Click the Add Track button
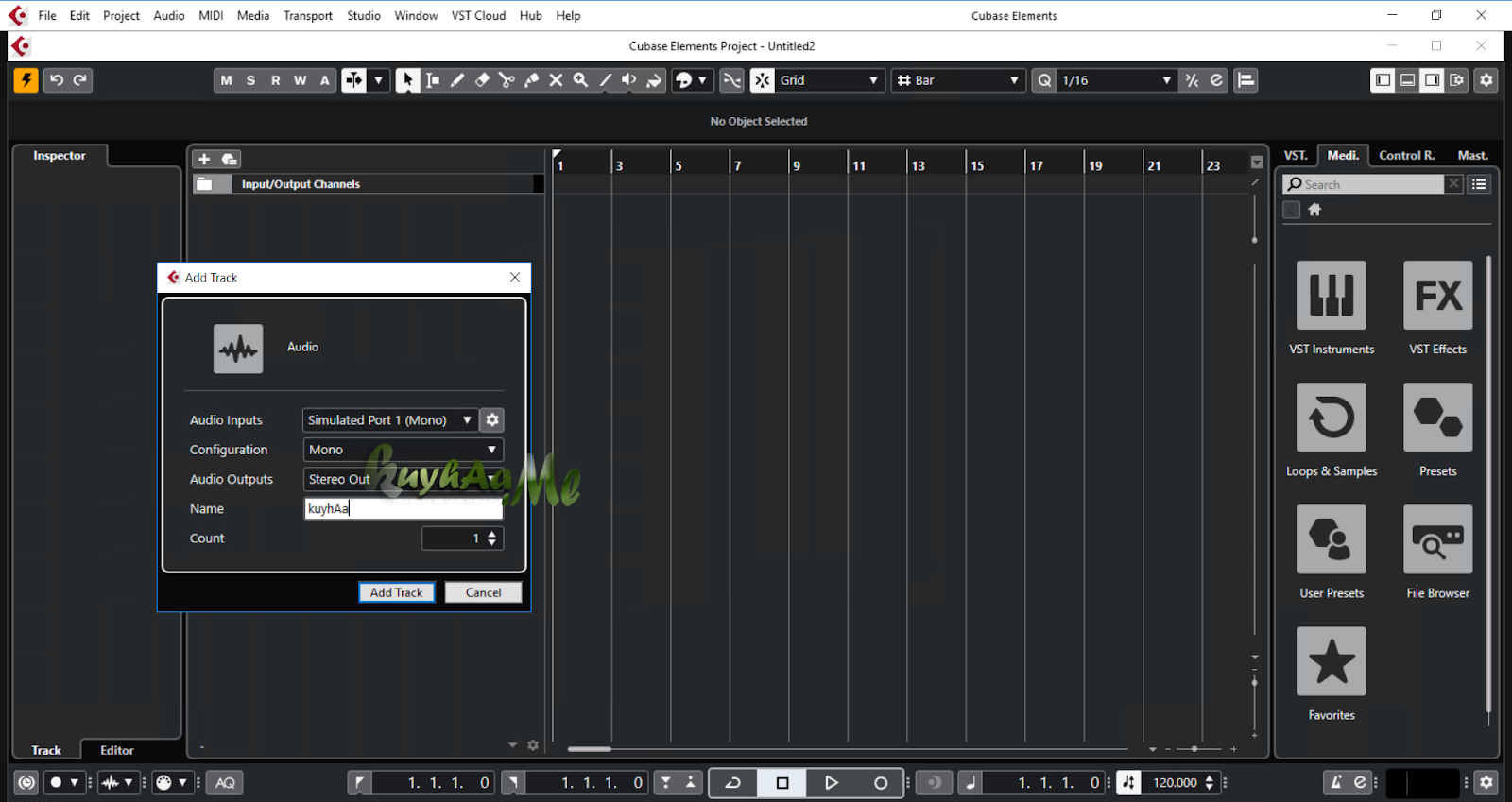Viewport: 1512px width, 802px height. 397,592
